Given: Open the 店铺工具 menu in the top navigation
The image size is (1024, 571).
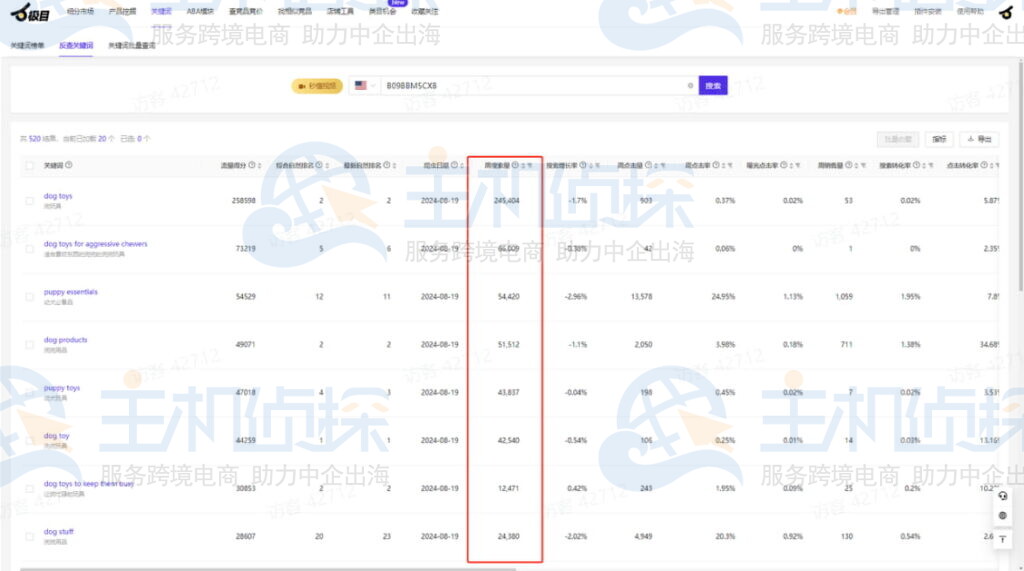Looking at the screenshot, I should click(339, 12).
